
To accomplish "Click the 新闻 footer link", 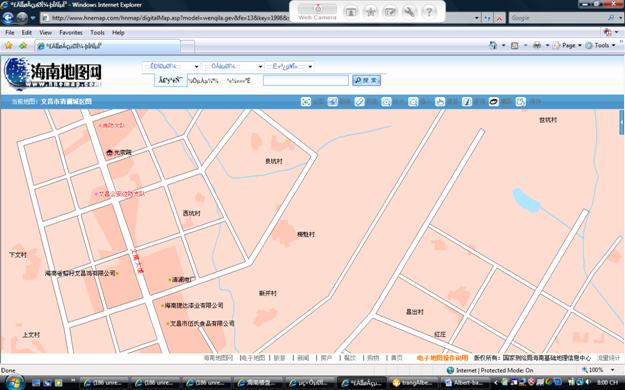I will point(303,358).
